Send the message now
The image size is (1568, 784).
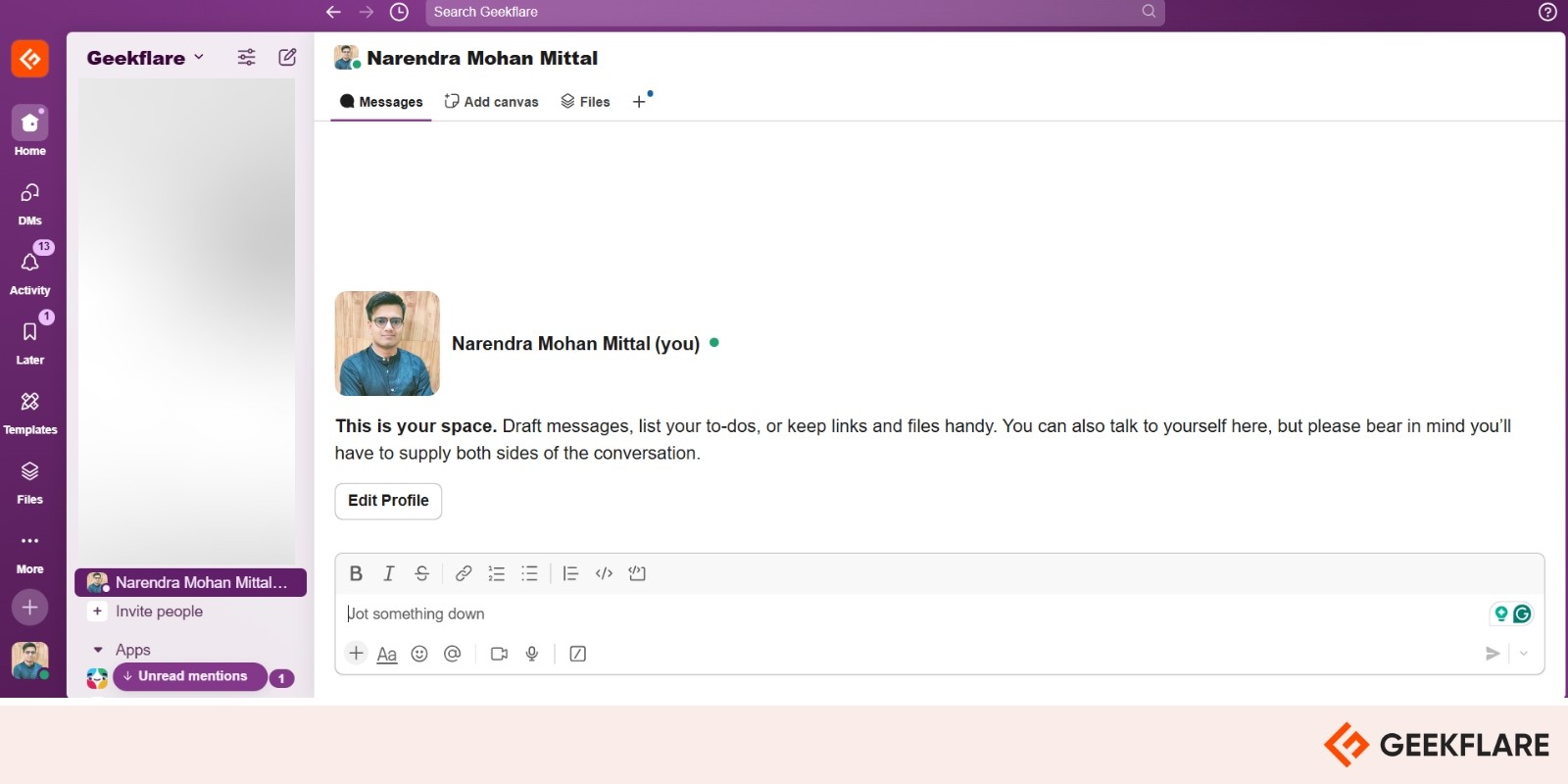tap(1493, 654)
